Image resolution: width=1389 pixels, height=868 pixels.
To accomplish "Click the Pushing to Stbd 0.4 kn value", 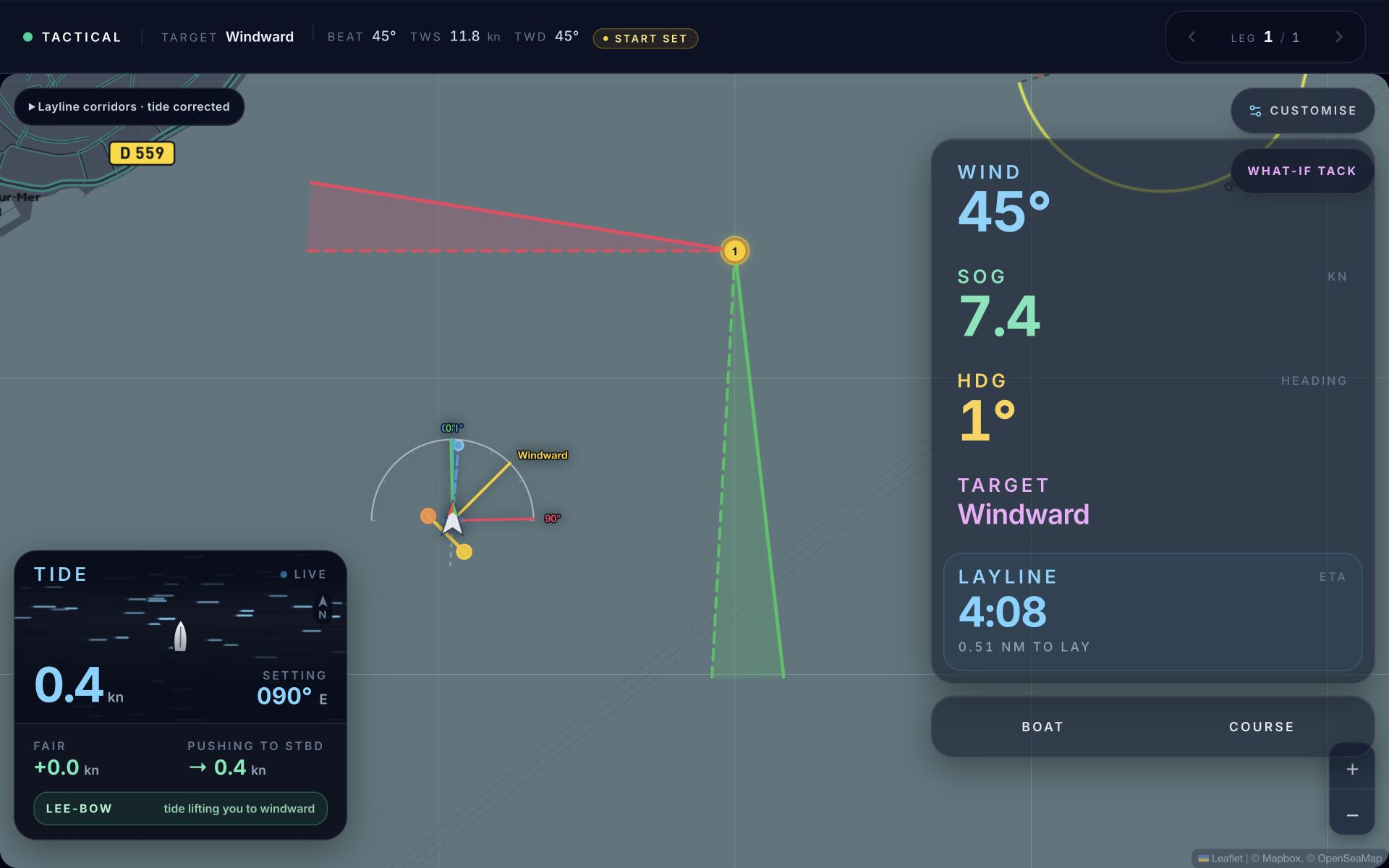I will point(227,767).
